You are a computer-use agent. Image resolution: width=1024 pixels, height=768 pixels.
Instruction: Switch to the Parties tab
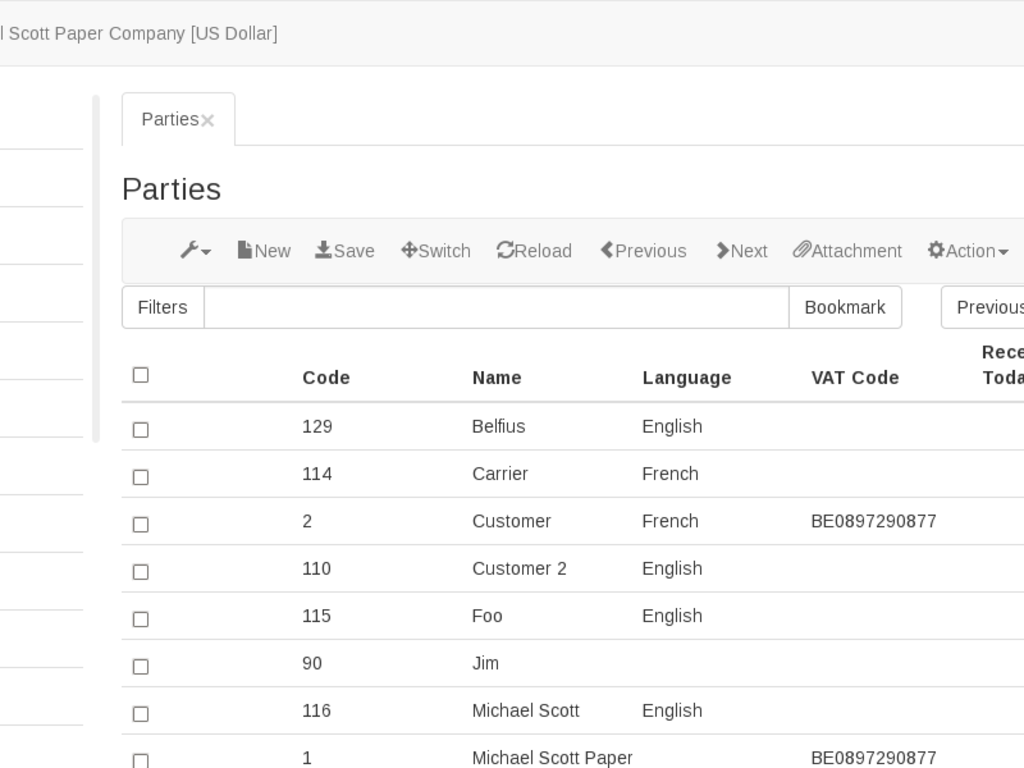point(170,119)
